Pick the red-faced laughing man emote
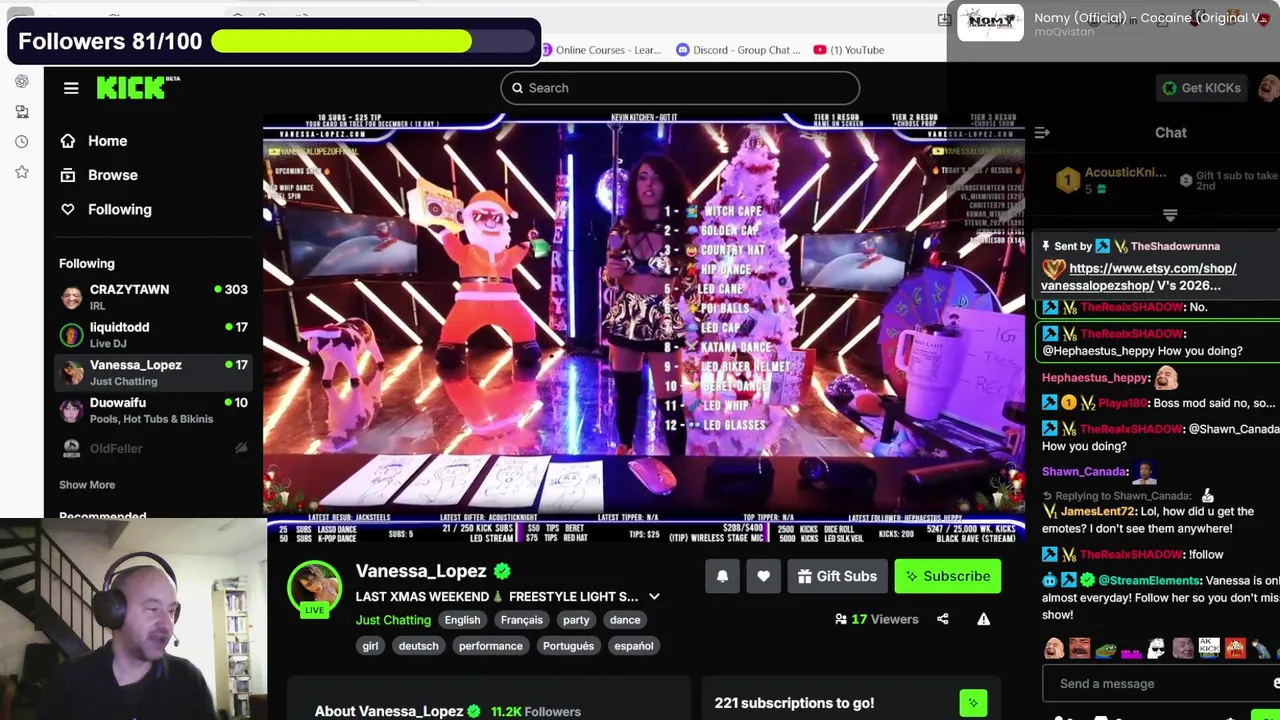1280x720 pixels. (x=1079, y=648)
